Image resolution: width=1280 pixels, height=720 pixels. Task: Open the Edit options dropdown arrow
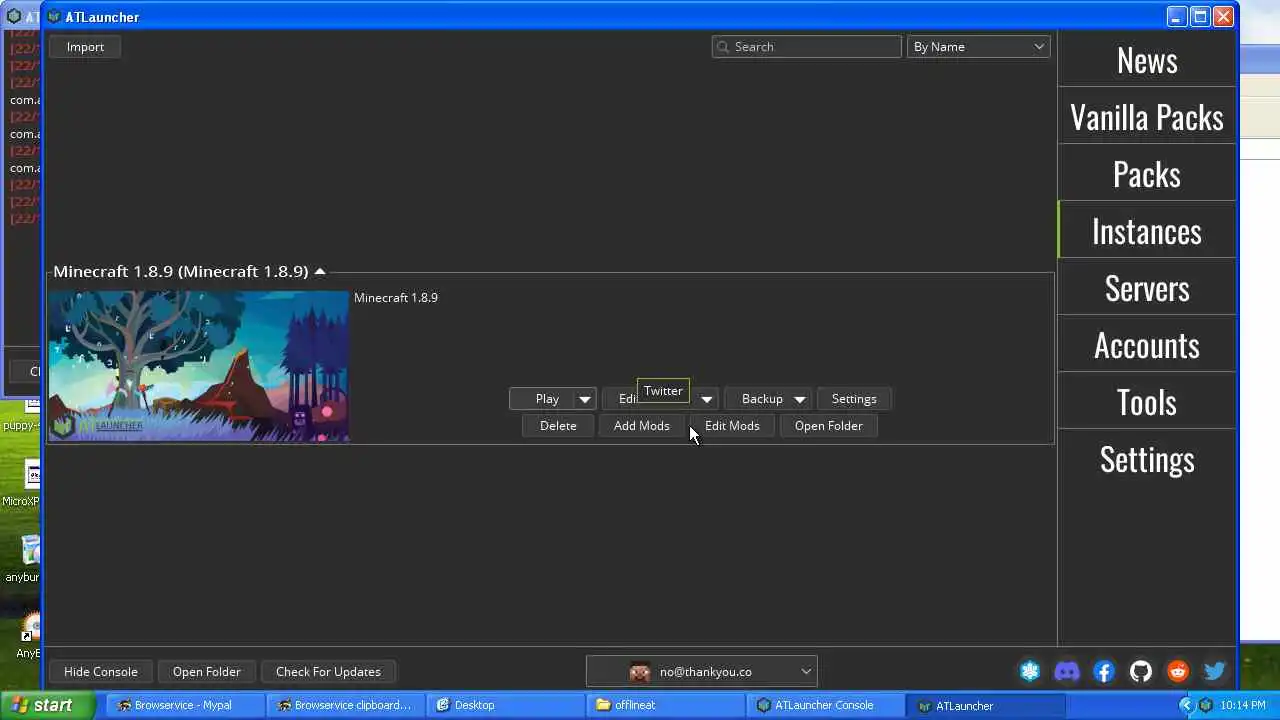706,399
